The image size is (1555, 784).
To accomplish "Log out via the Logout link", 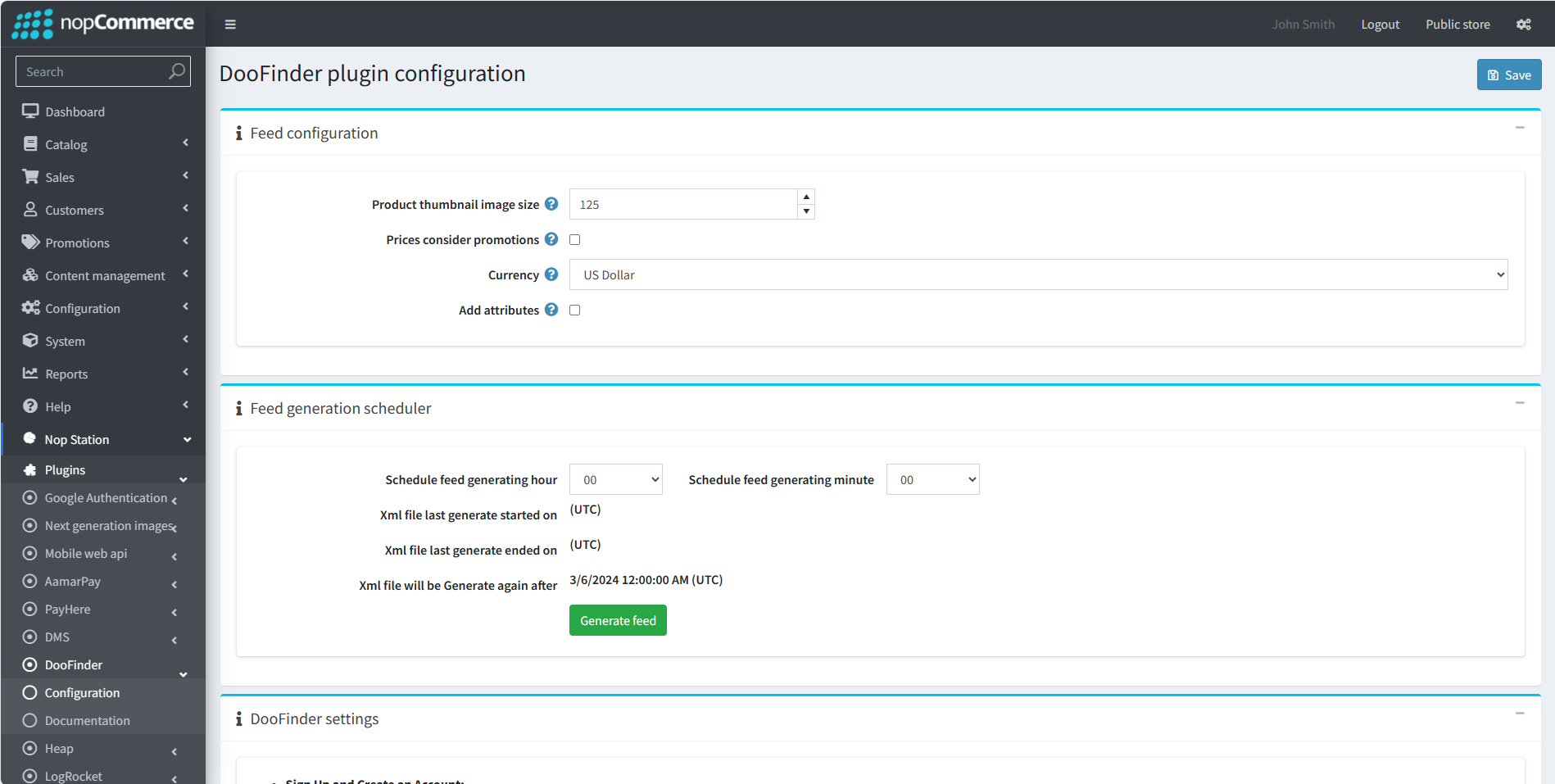I will [1380, 25].
